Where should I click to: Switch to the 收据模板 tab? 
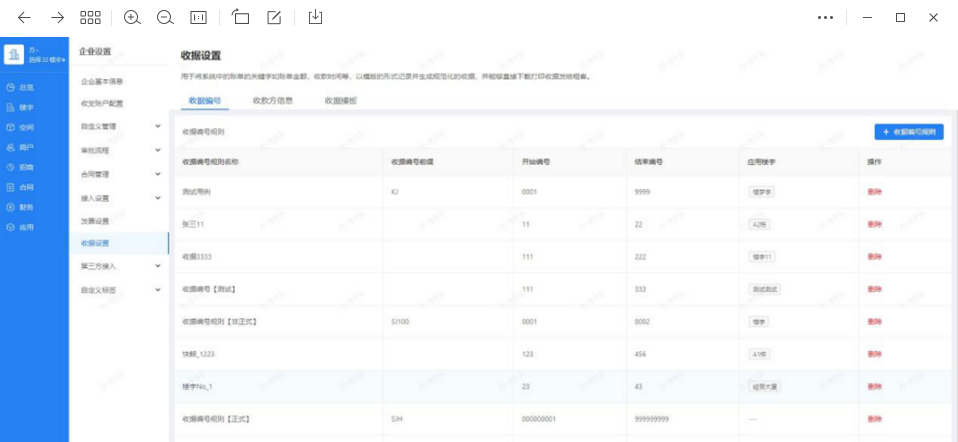pos(340,101)
